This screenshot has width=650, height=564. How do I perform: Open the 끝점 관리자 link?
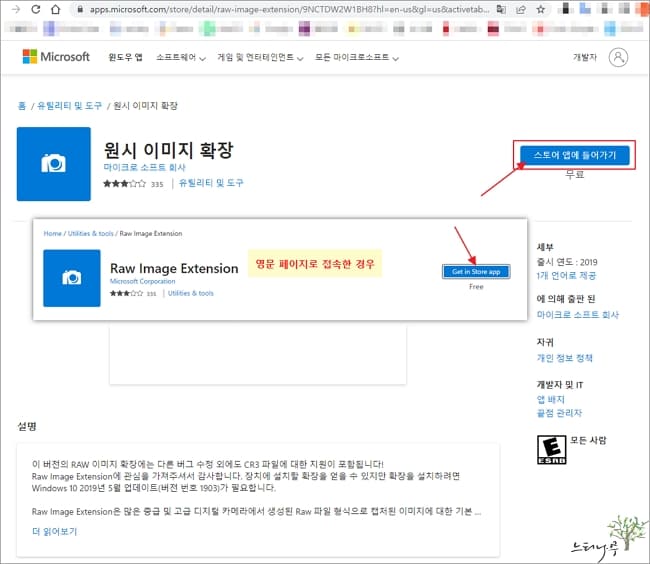click(559, 413)
